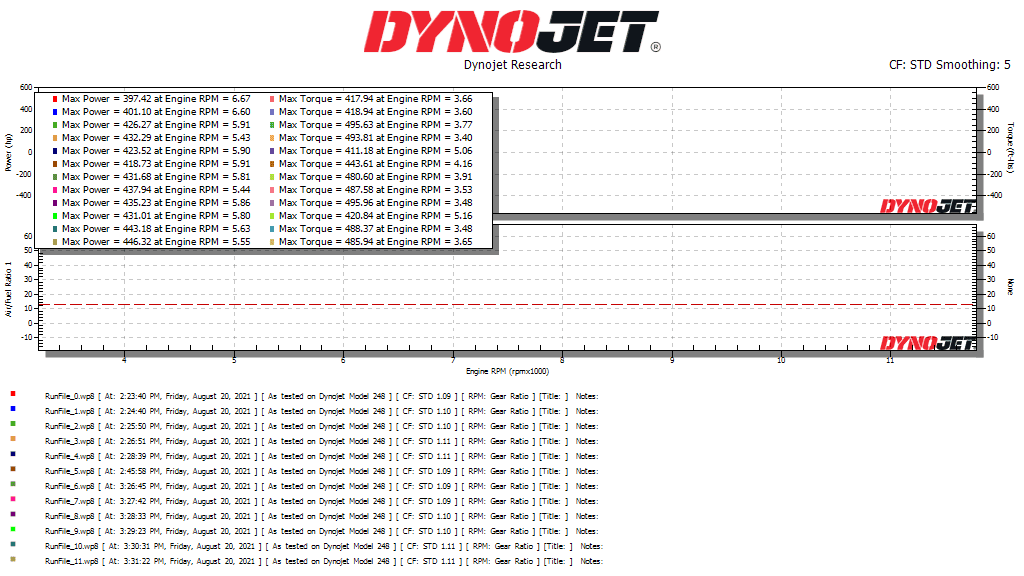This screenshot has width=1024, height=576.
Task: Select the RunFile_11.wp8 run entry
Action: click(324, 562)
